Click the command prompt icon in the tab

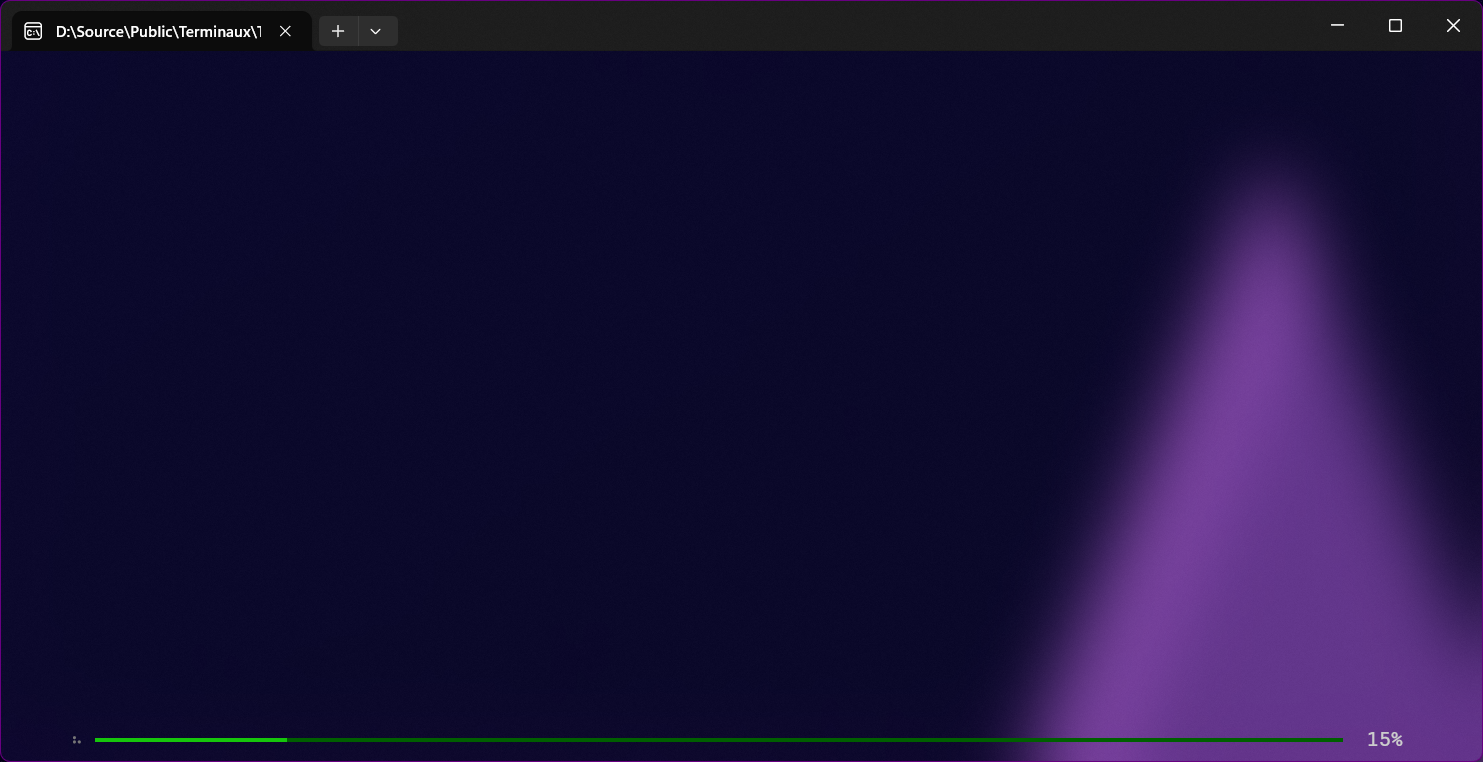tap(33, 31)
